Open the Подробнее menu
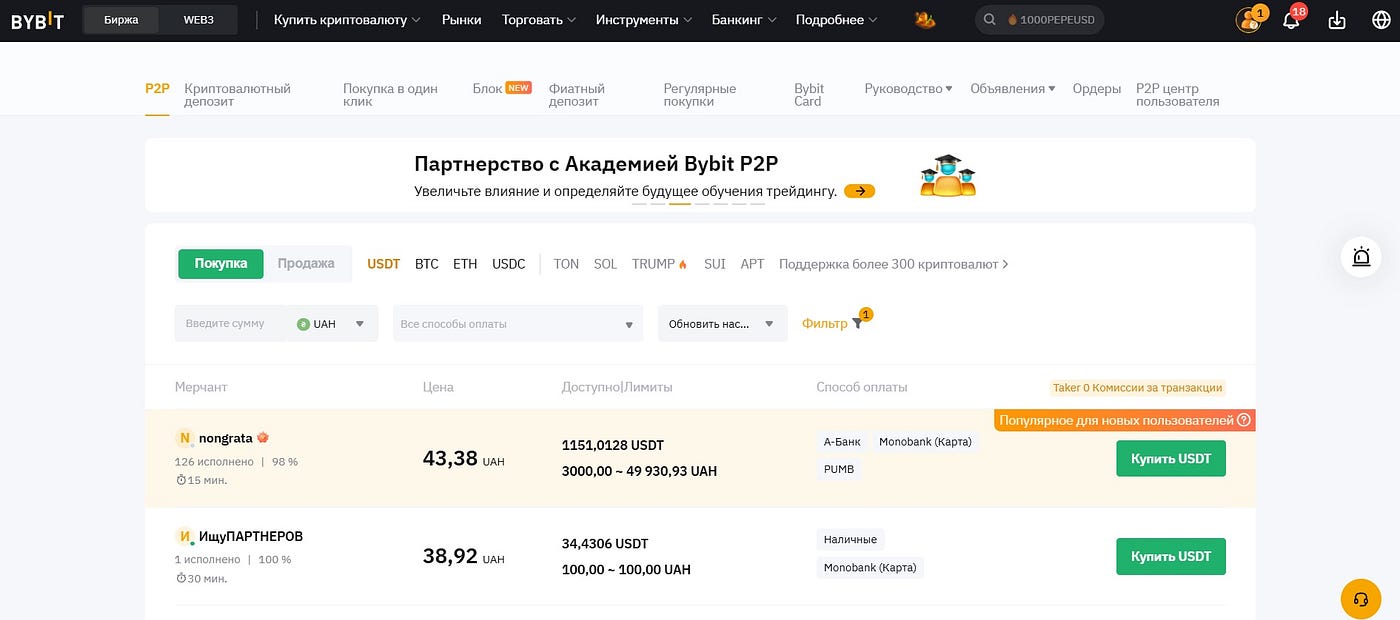This screenshot has height=620, width=1400. tap(837, 20)
